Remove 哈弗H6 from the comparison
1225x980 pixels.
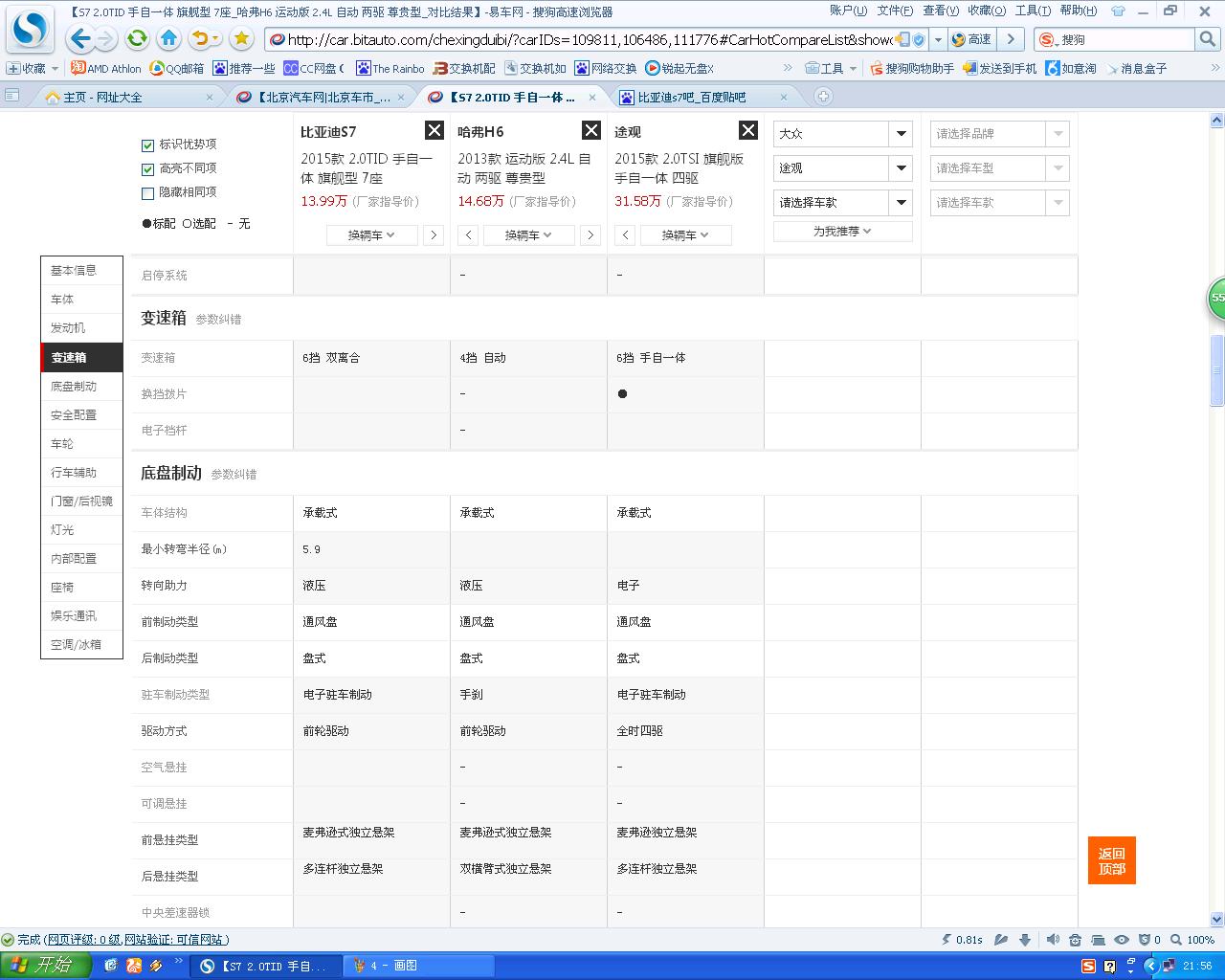coord(591,131)
